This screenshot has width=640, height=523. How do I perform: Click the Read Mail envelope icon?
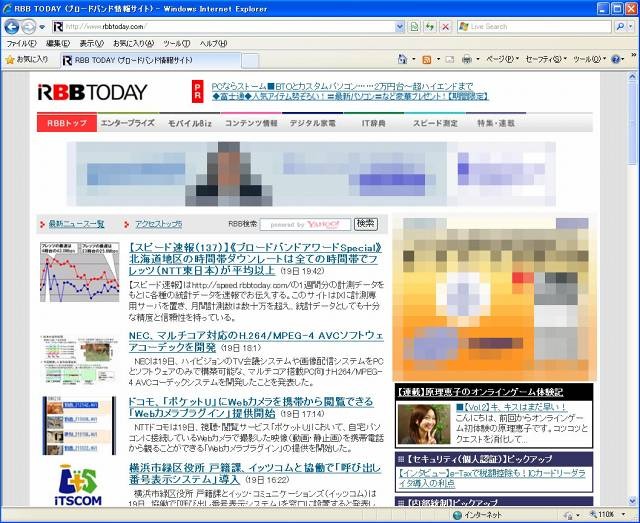450,60
